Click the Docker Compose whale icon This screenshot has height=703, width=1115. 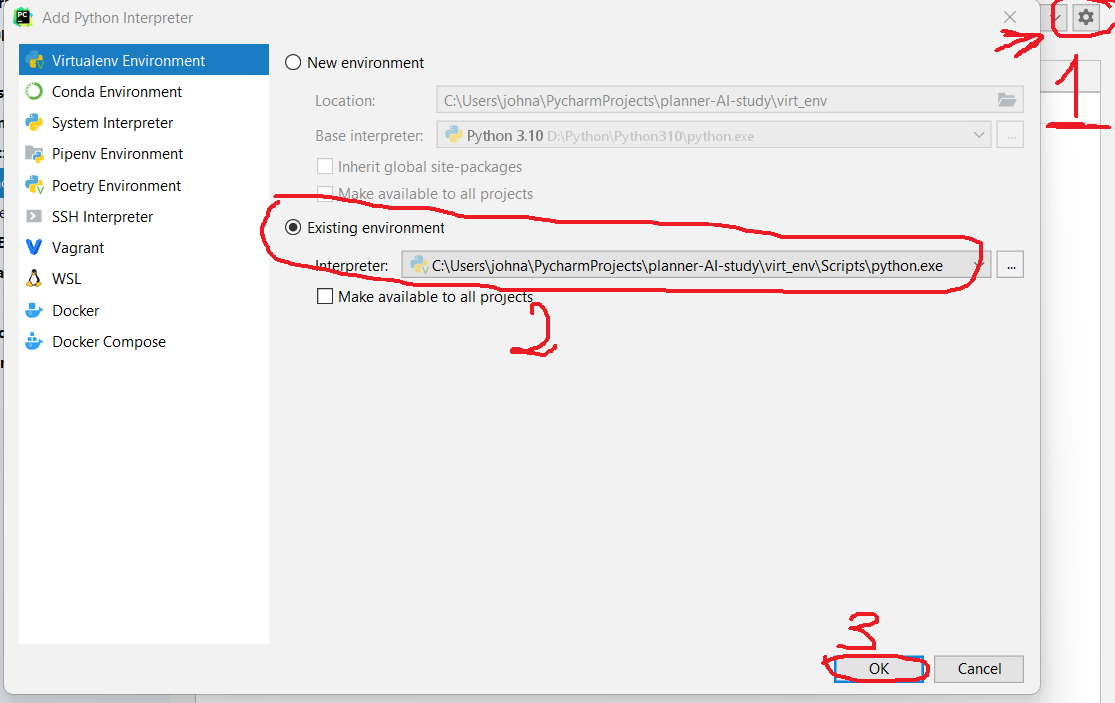pos(34,342)
